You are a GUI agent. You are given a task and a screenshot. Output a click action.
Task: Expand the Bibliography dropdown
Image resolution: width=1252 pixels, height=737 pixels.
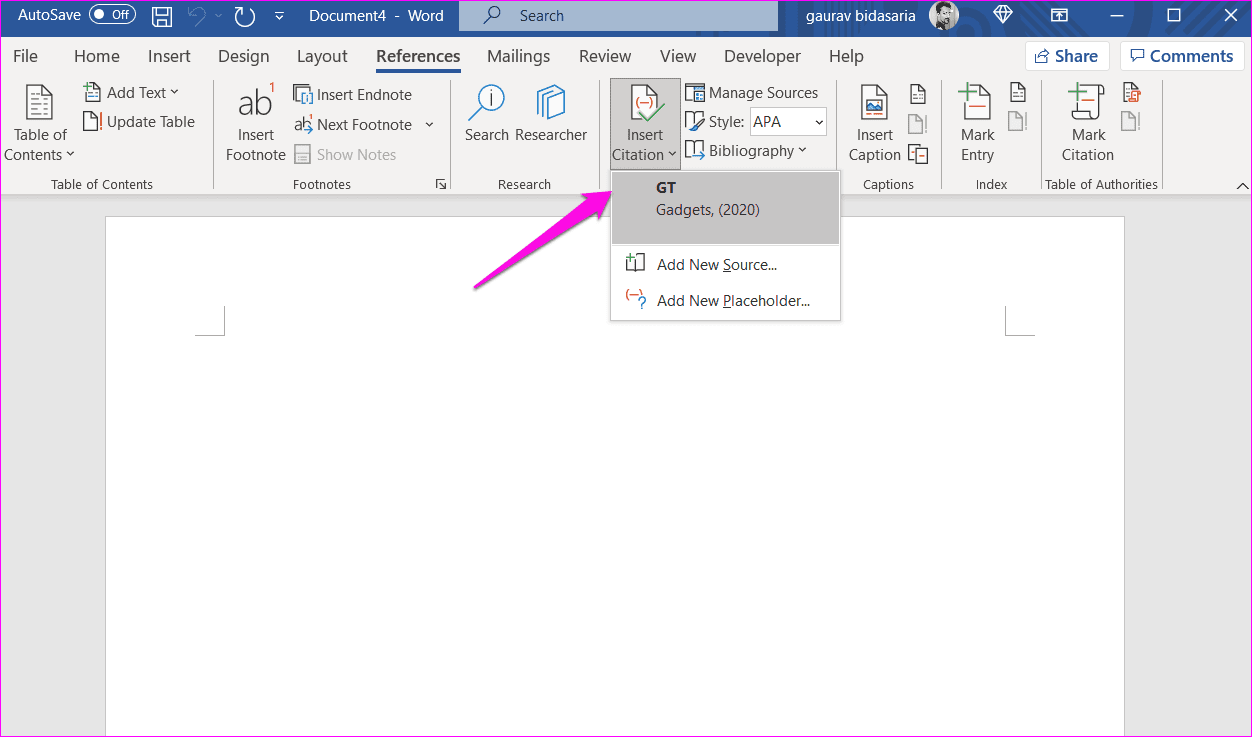[x=746, y=150]
